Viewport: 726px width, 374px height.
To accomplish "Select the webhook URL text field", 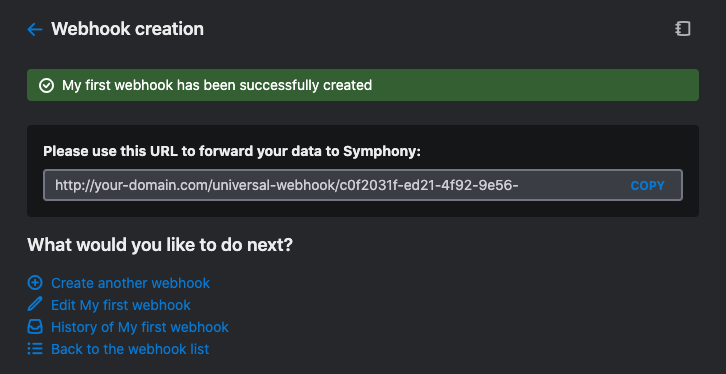I will click(x=363, y=185).
